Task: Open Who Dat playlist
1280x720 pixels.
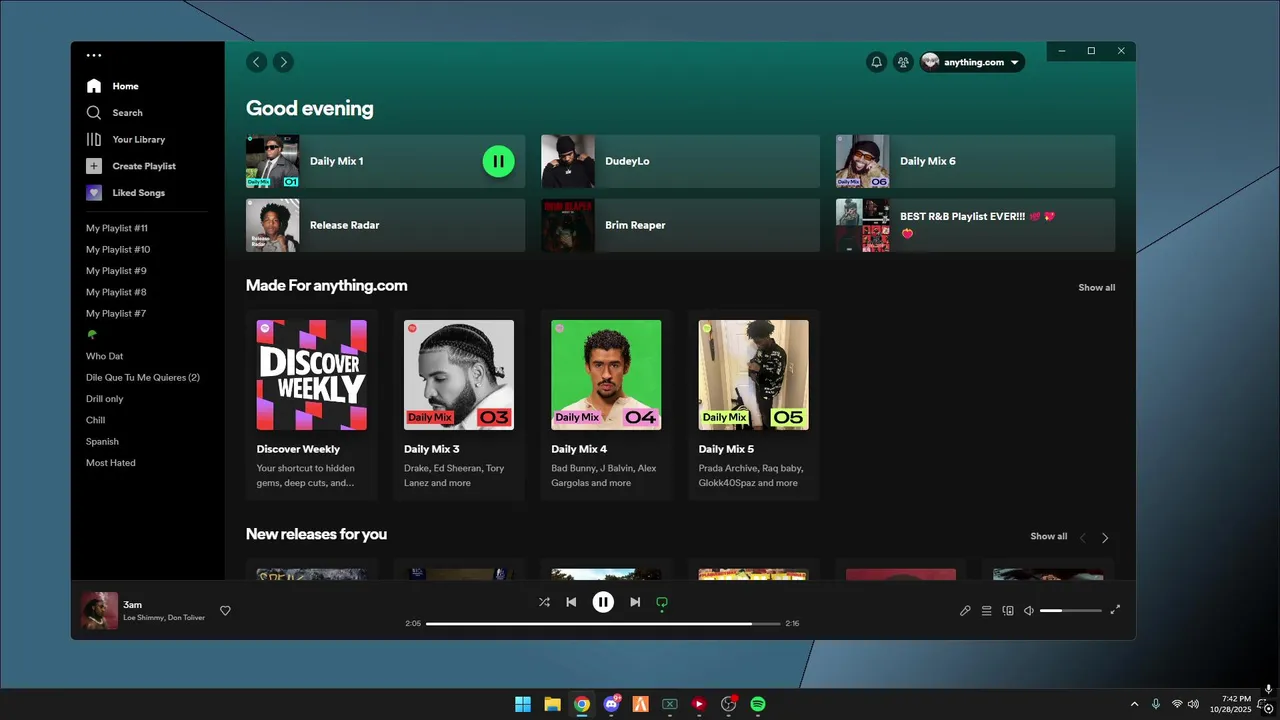Action: point(105,356)
